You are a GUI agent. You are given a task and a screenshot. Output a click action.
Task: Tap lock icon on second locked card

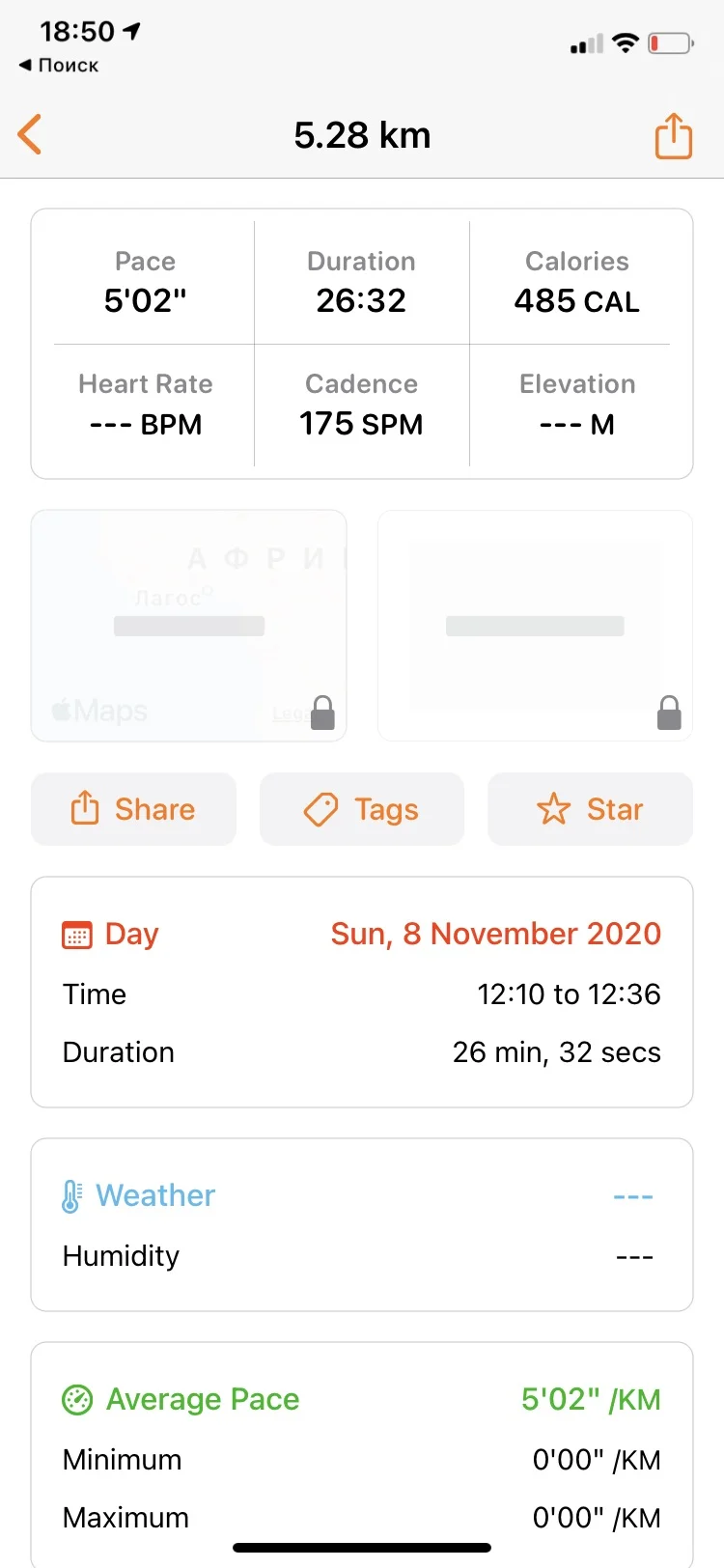[x=669, y=714]
